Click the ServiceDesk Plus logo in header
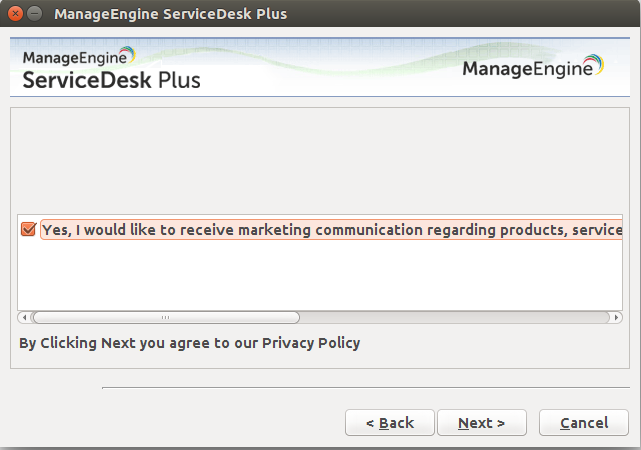 coord(110,68)
